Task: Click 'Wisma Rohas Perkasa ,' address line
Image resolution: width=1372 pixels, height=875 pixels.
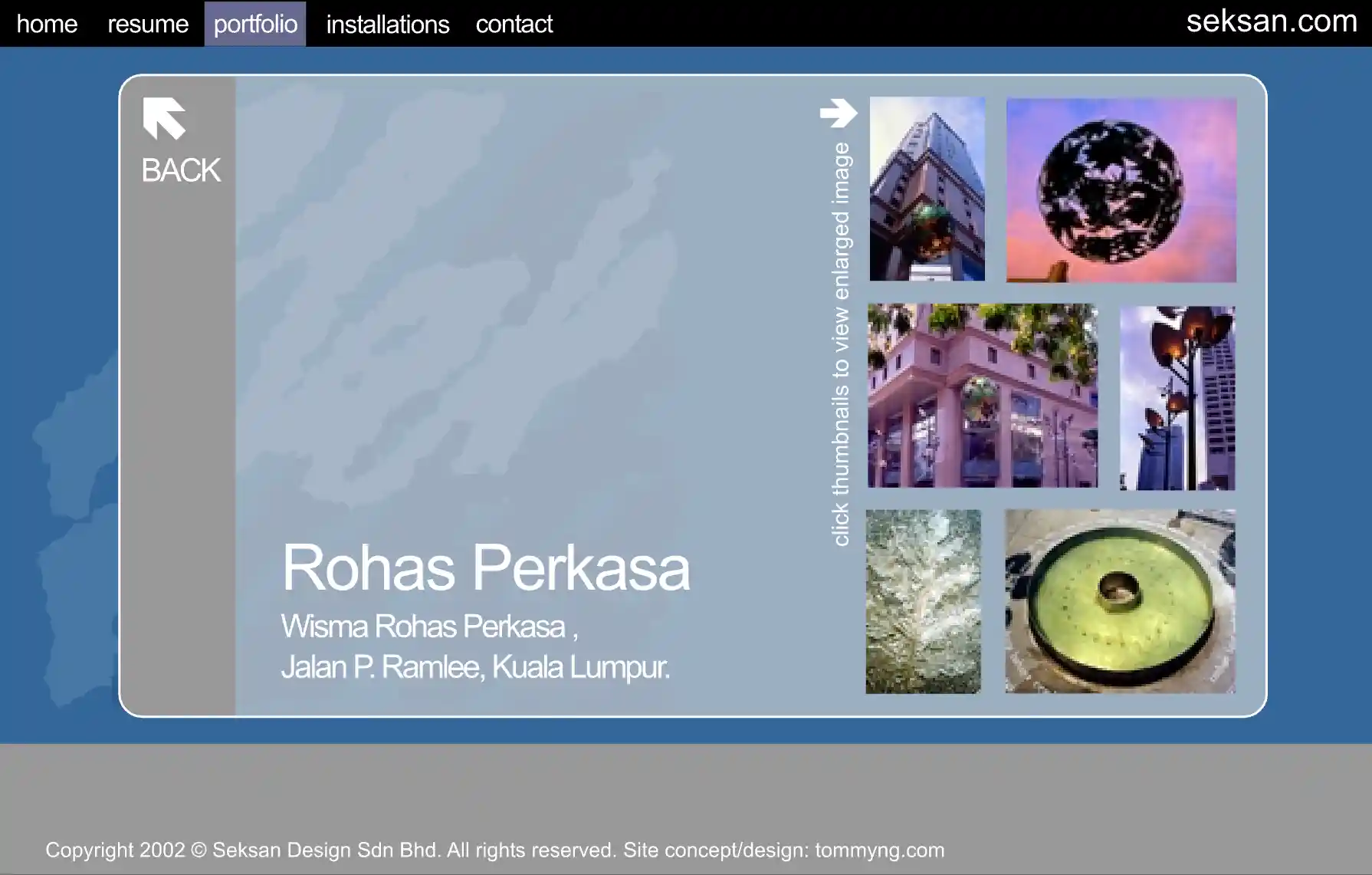Action: point(430,627)
